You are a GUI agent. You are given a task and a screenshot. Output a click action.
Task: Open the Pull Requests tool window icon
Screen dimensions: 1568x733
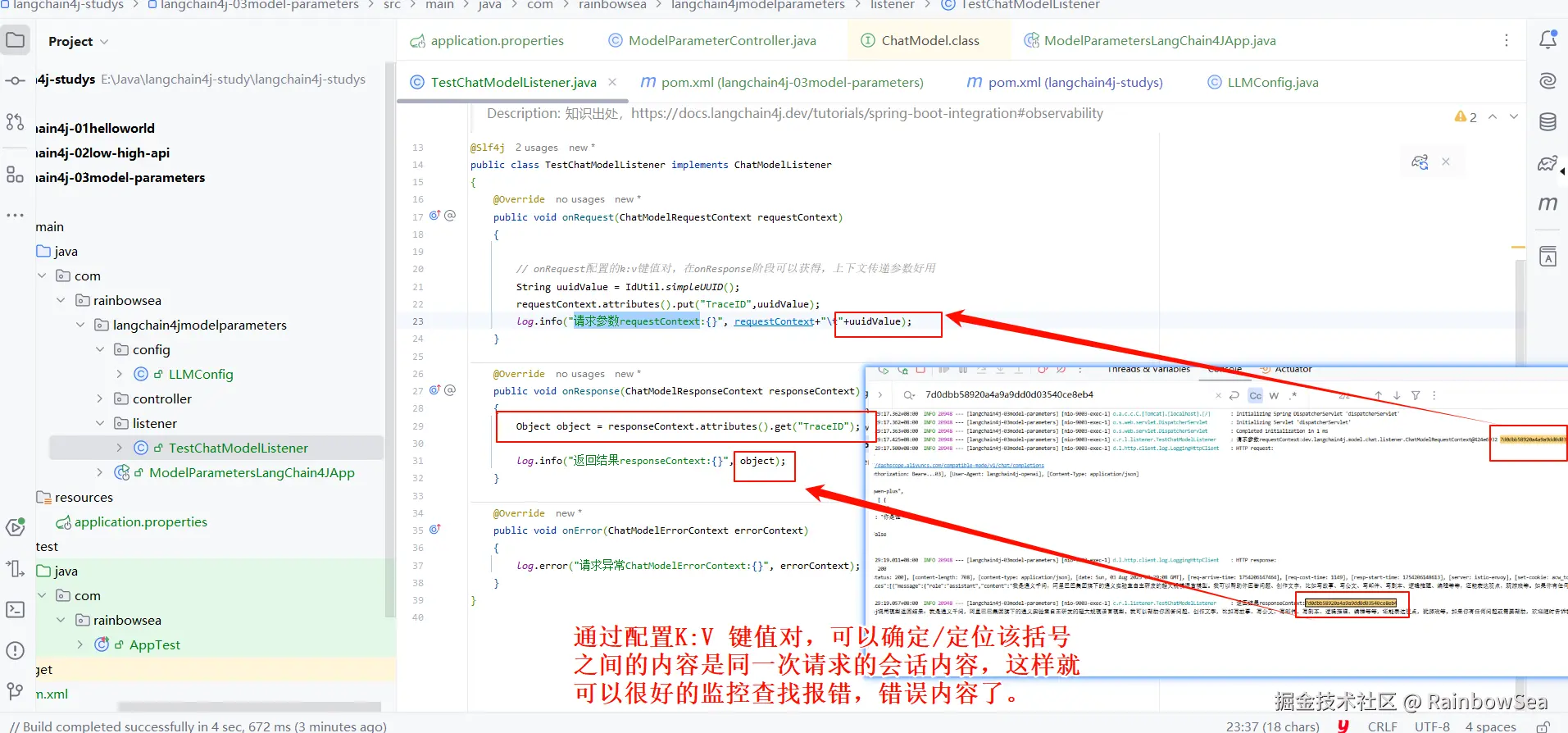tap(16, 122)
